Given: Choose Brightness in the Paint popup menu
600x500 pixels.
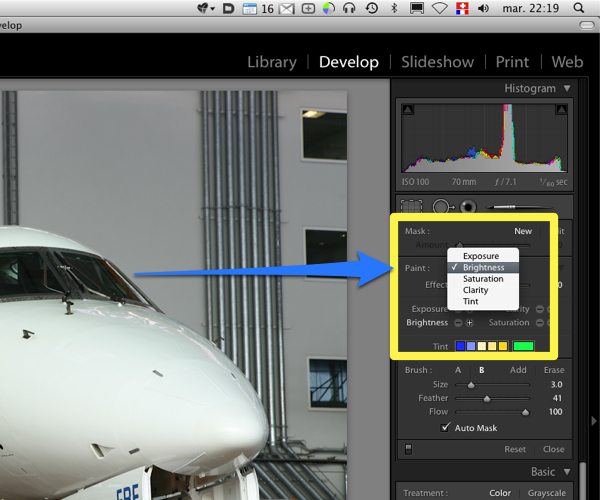Looking at the screenshot, I should (x=483, y=267).
